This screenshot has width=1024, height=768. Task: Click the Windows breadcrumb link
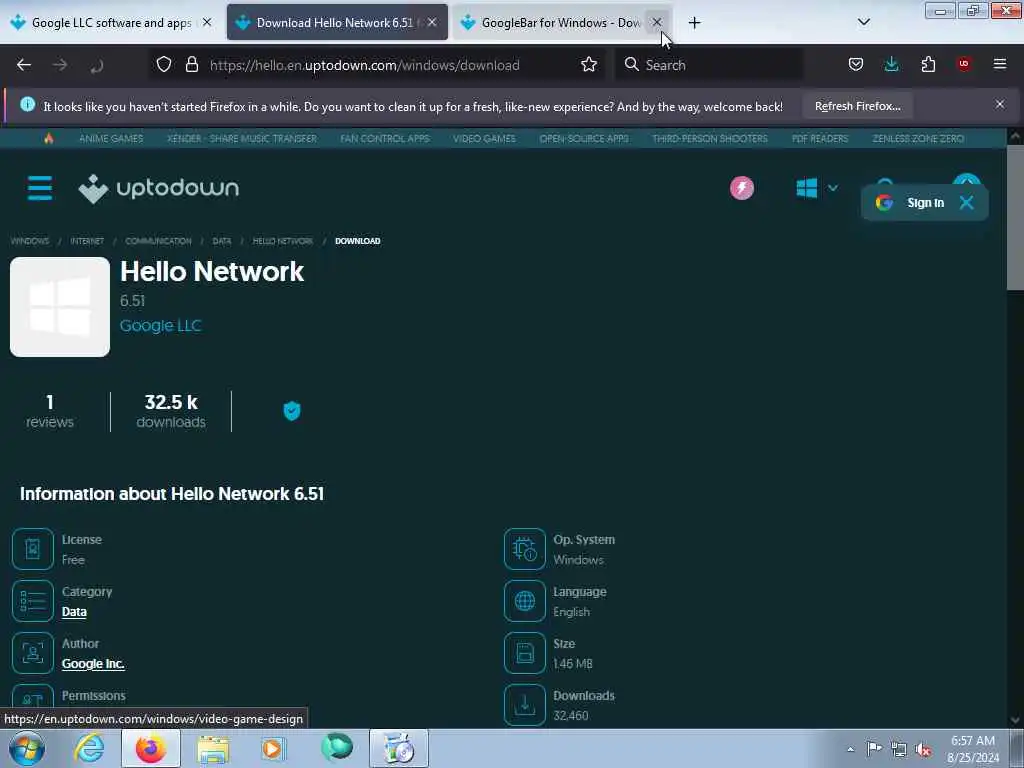tap(29, 241)
